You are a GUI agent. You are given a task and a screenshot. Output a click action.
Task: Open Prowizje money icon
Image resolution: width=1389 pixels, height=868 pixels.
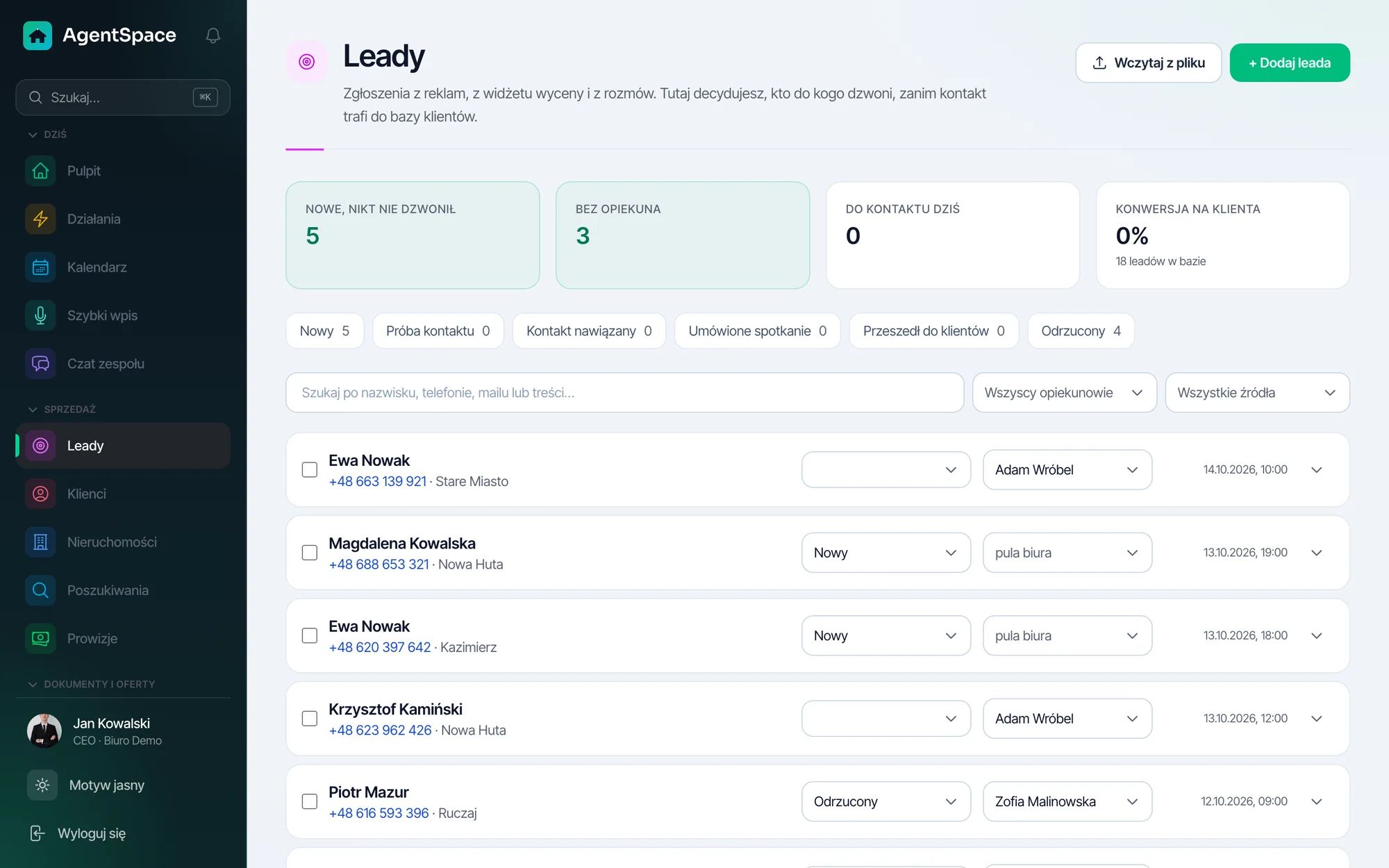point(40,639)
